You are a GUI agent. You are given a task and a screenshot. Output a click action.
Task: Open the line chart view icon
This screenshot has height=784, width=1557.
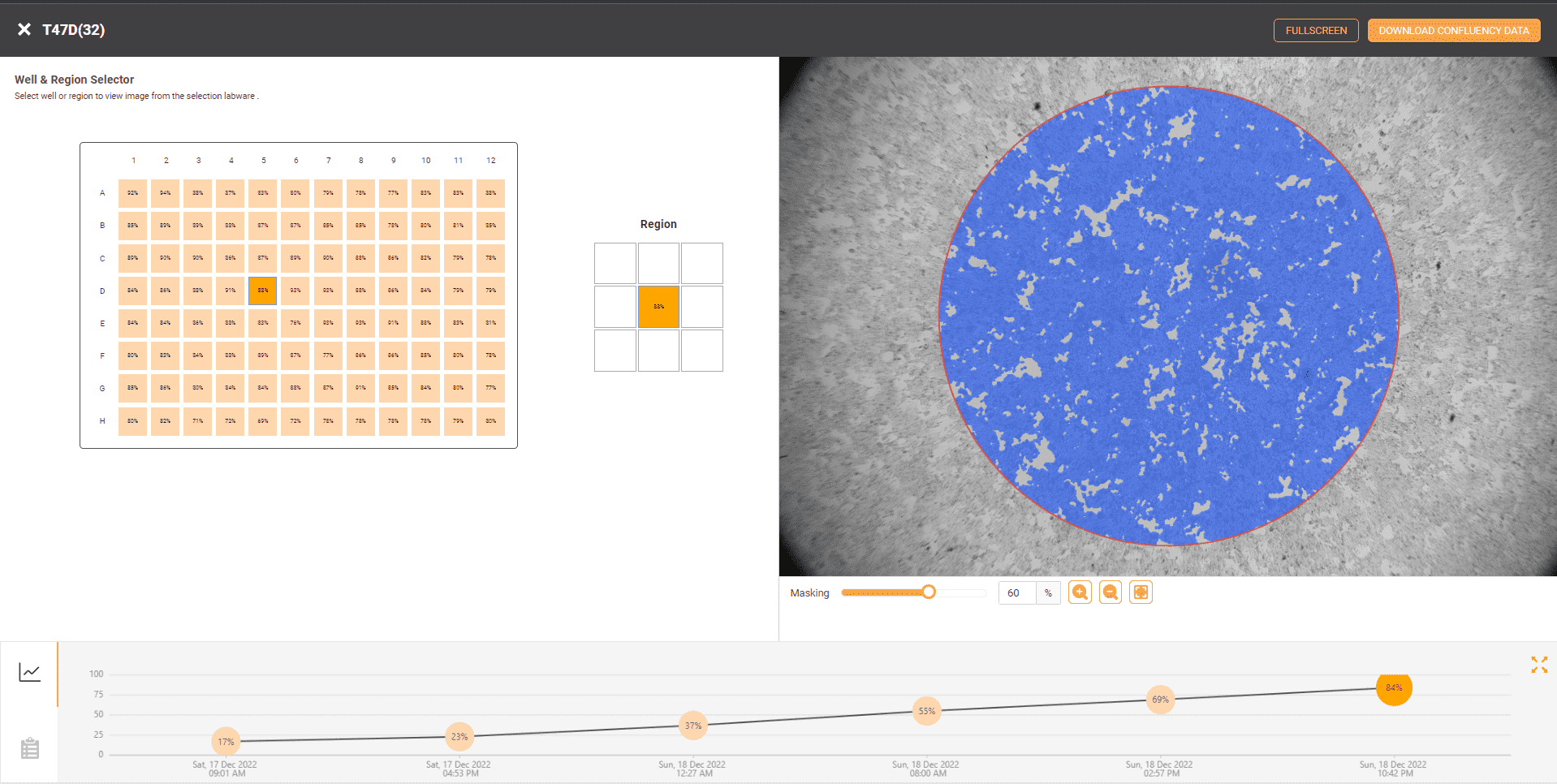click(30, 672)
